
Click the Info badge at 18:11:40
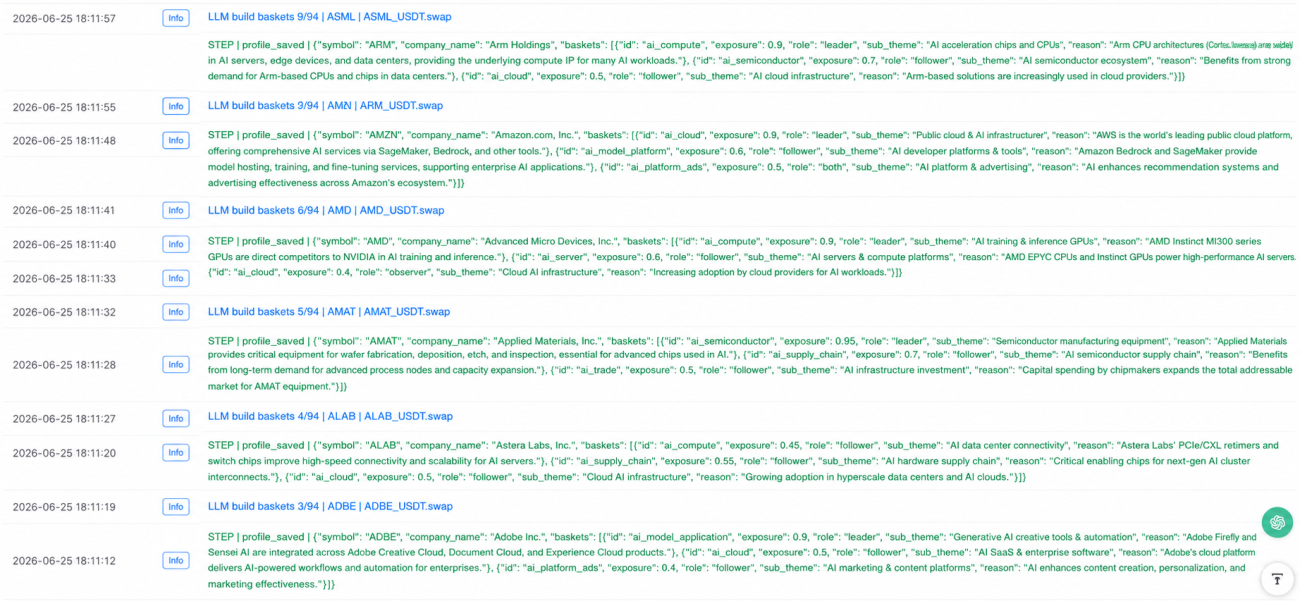(x=176, y=245)
